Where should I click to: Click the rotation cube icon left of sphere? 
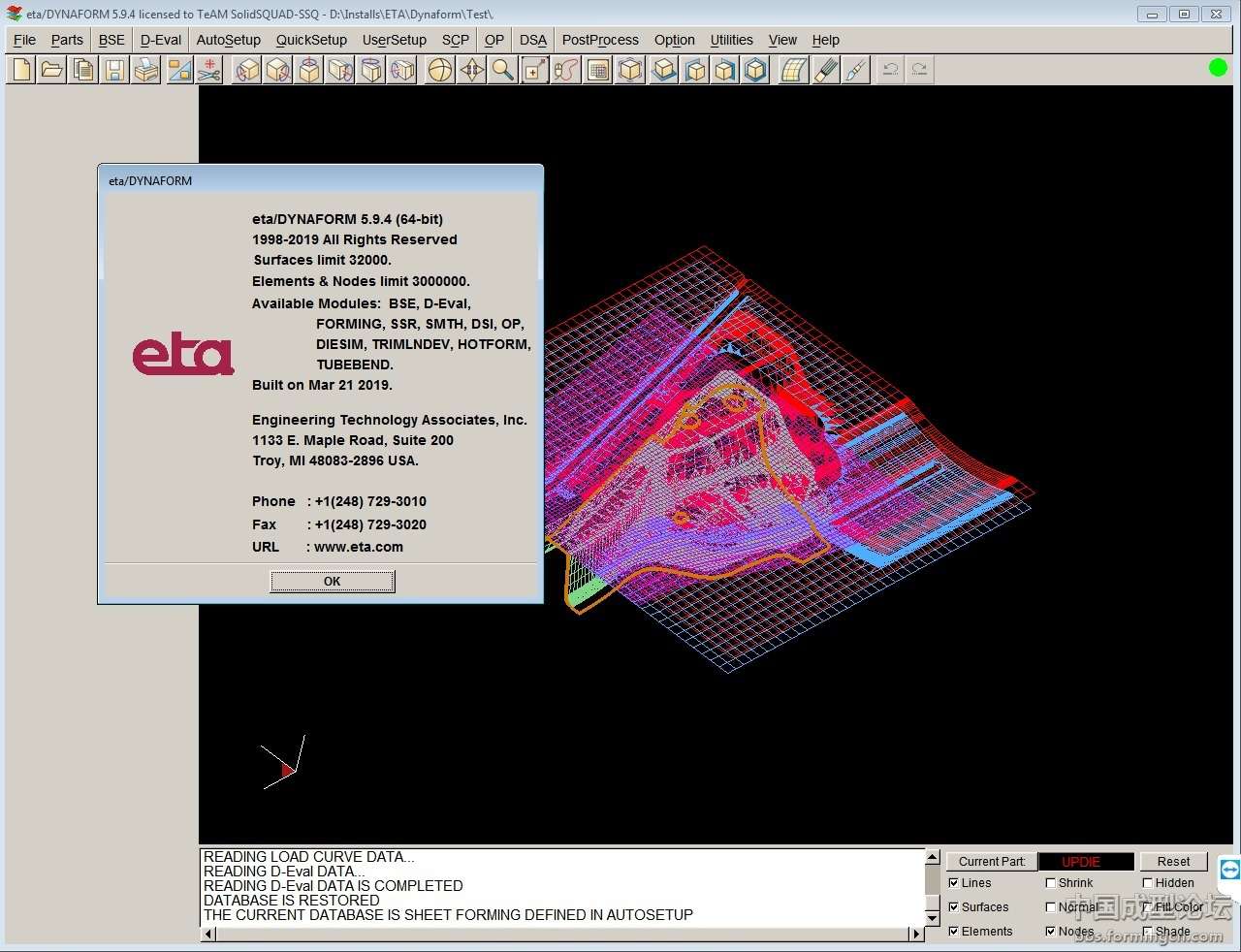tap(402, 70)
